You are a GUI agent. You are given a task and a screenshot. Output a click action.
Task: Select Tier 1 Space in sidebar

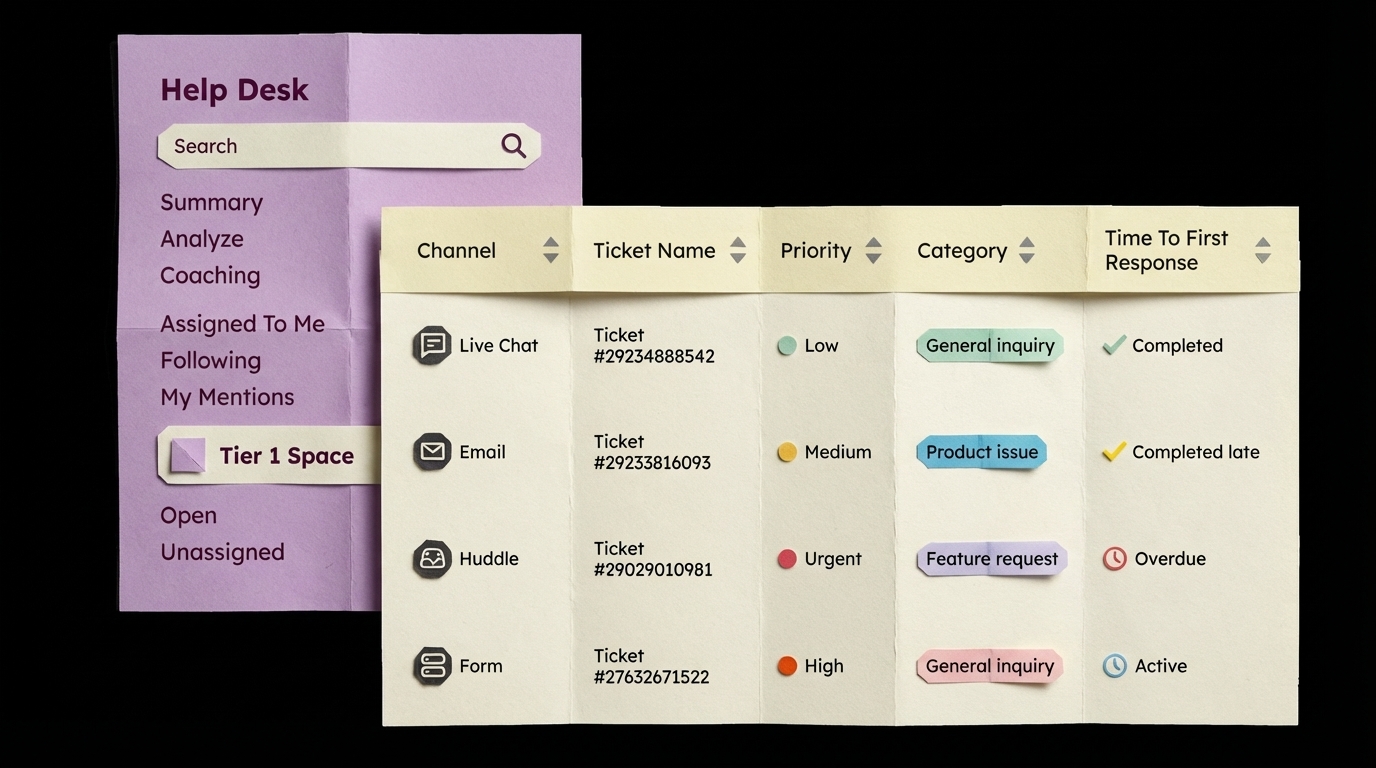pyautogui.click(x=286, y=456)
